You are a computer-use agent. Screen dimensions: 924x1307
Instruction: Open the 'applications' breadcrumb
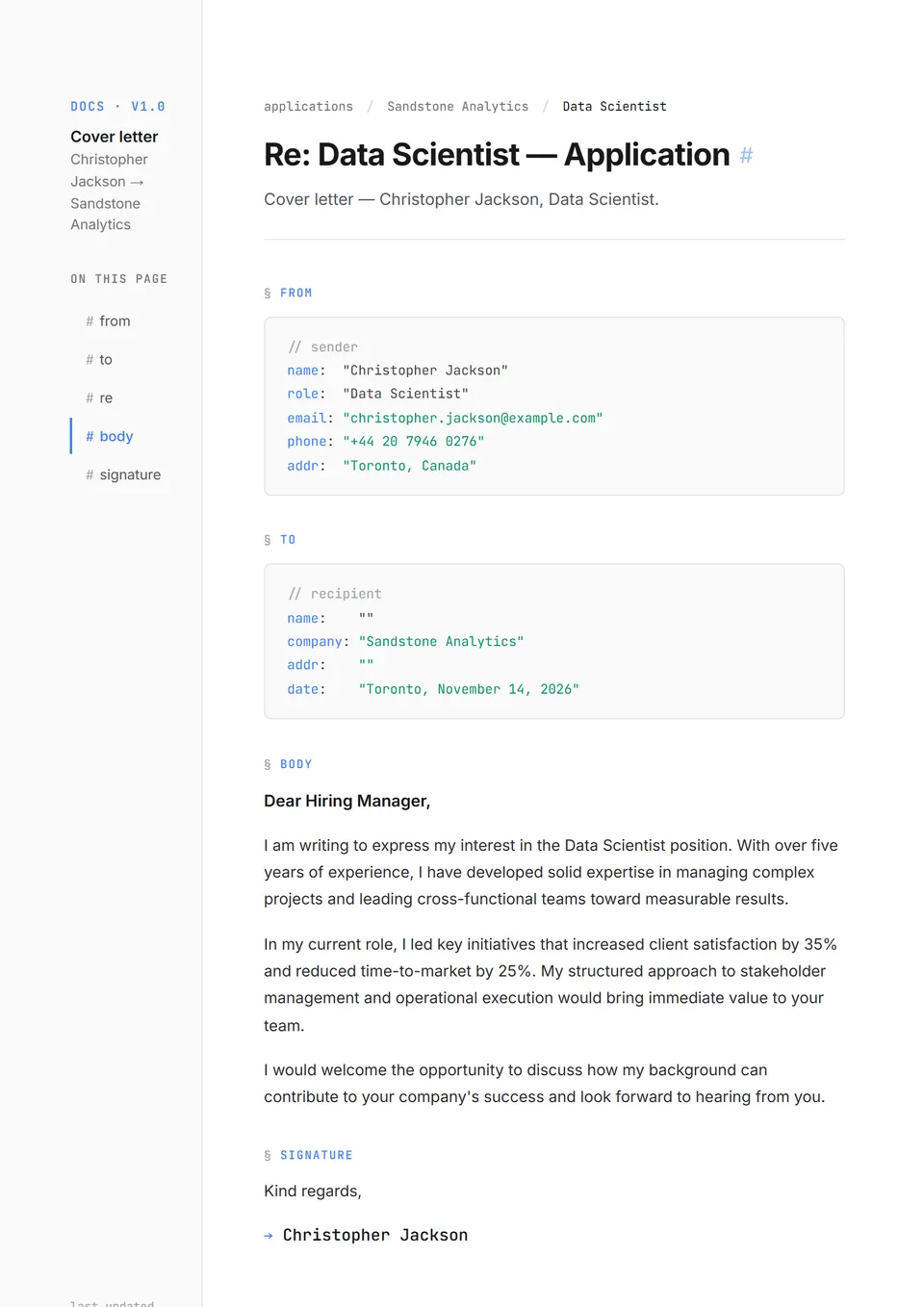point(308,107)
